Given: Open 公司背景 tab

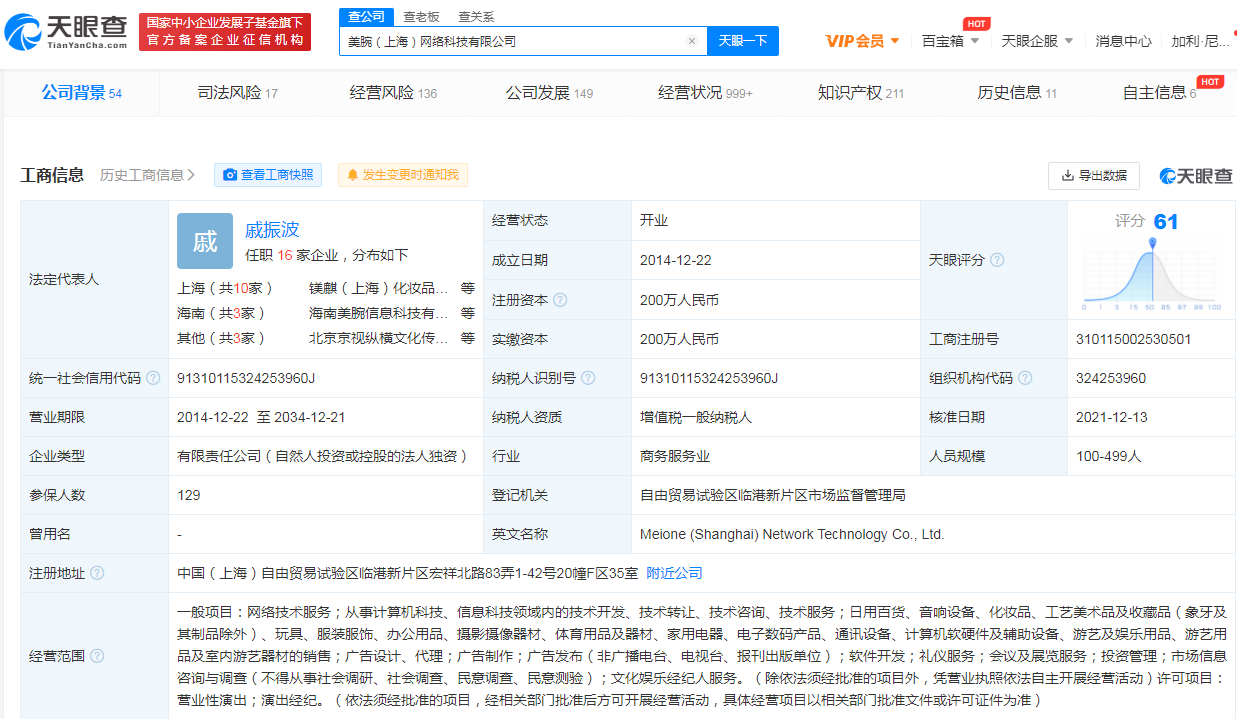Looking at the screenshot, I should pos(82,93).
